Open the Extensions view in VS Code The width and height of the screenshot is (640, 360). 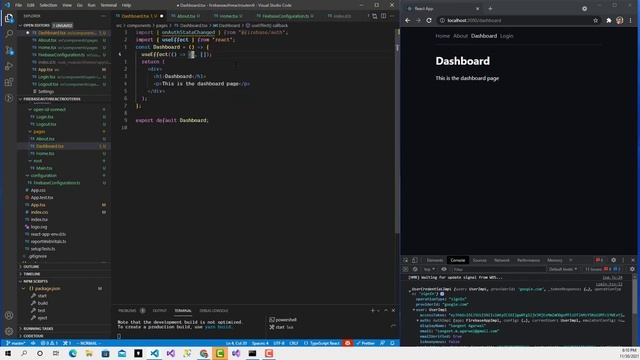9,82
